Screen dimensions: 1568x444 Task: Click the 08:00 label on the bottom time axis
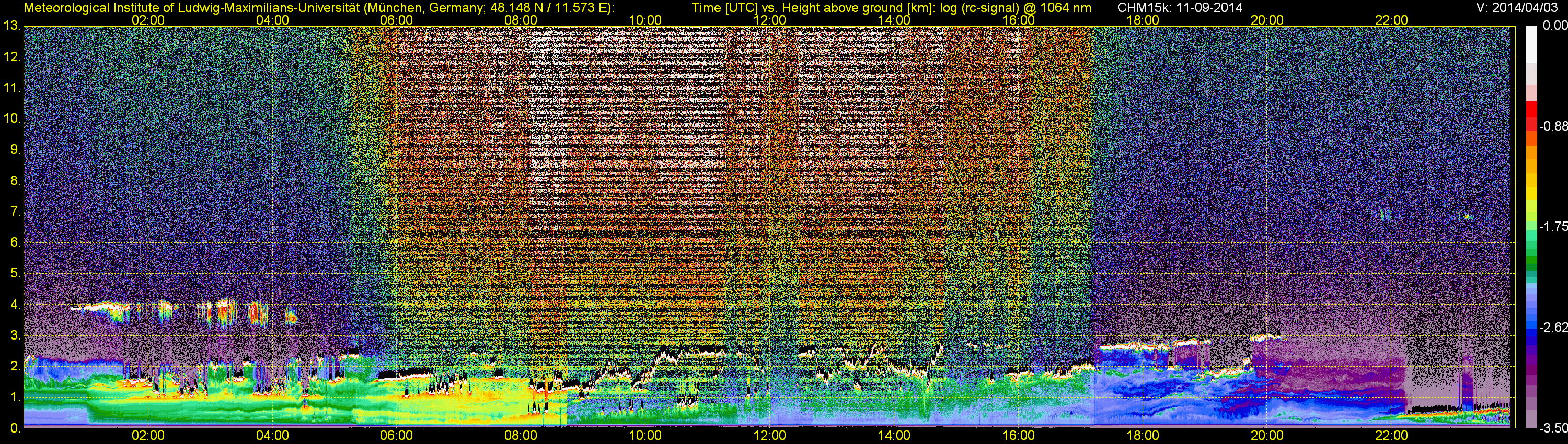(x=521, y=436)
